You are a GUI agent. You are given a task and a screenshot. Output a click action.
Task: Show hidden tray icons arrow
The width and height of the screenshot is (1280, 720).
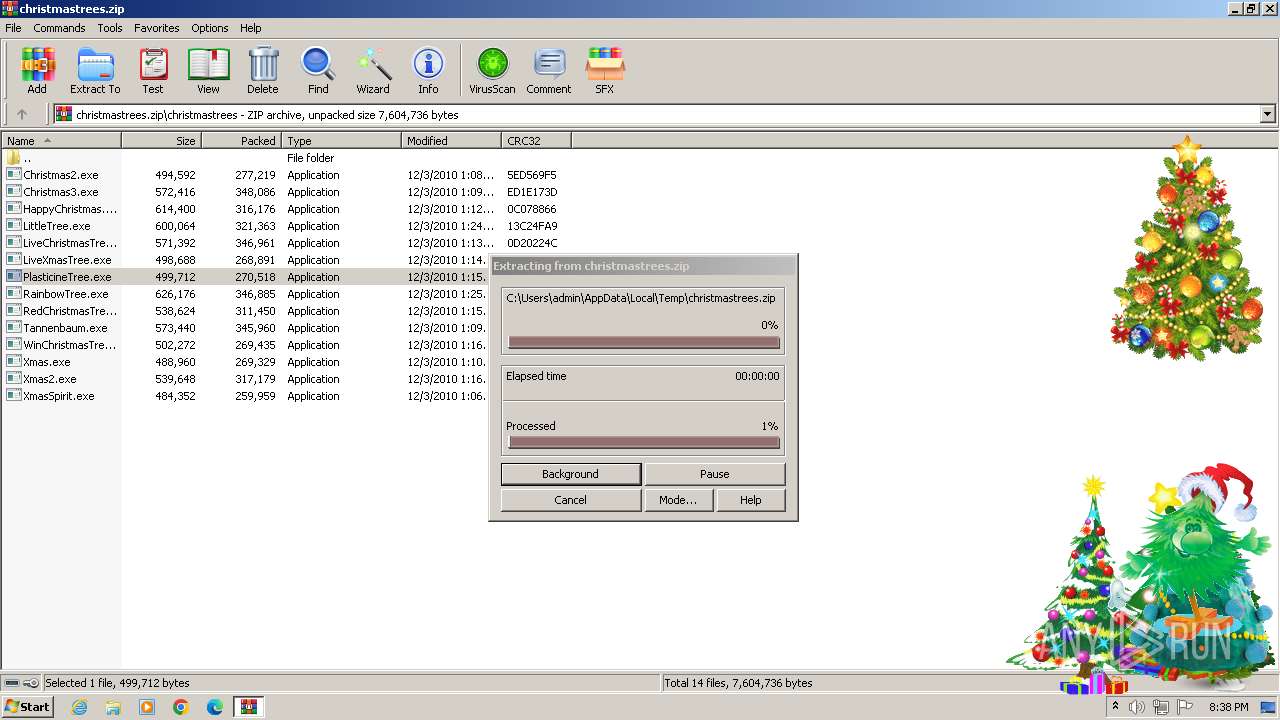1115,707
